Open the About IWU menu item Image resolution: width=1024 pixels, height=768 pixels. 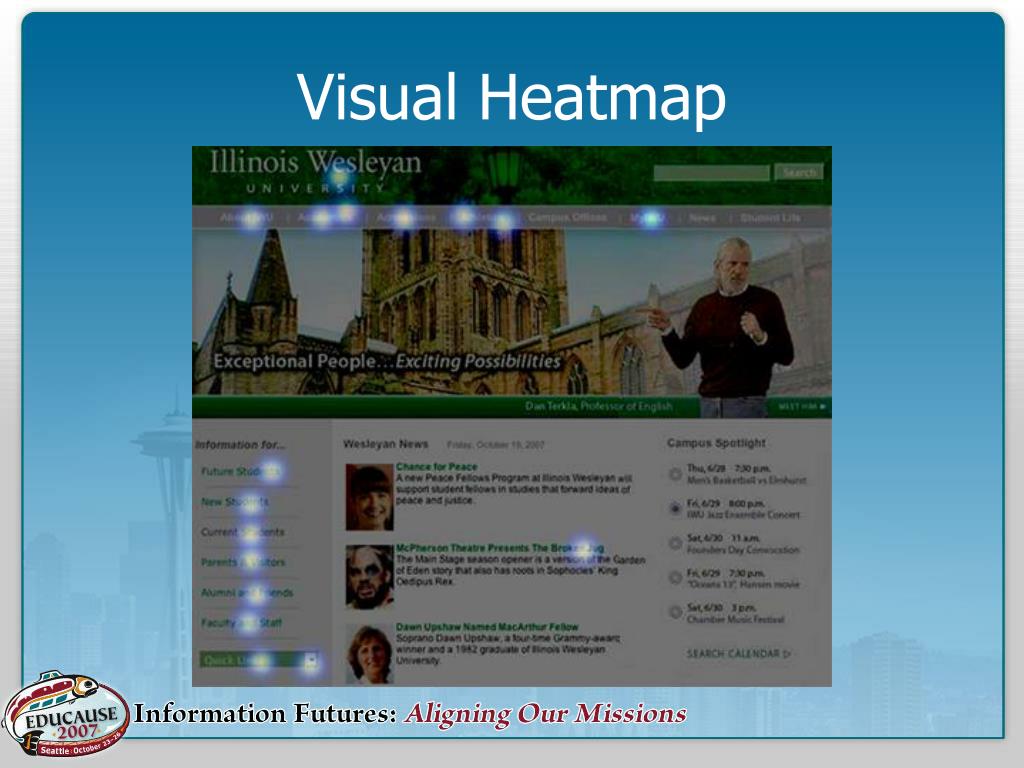tap(246, 217)
